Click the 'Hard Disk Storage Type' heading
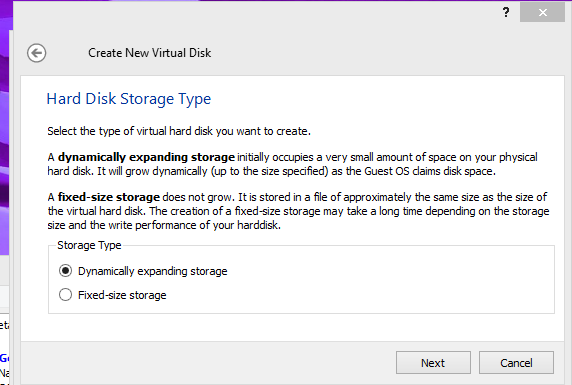Screen dimensions: 572x385 [129, 99]
